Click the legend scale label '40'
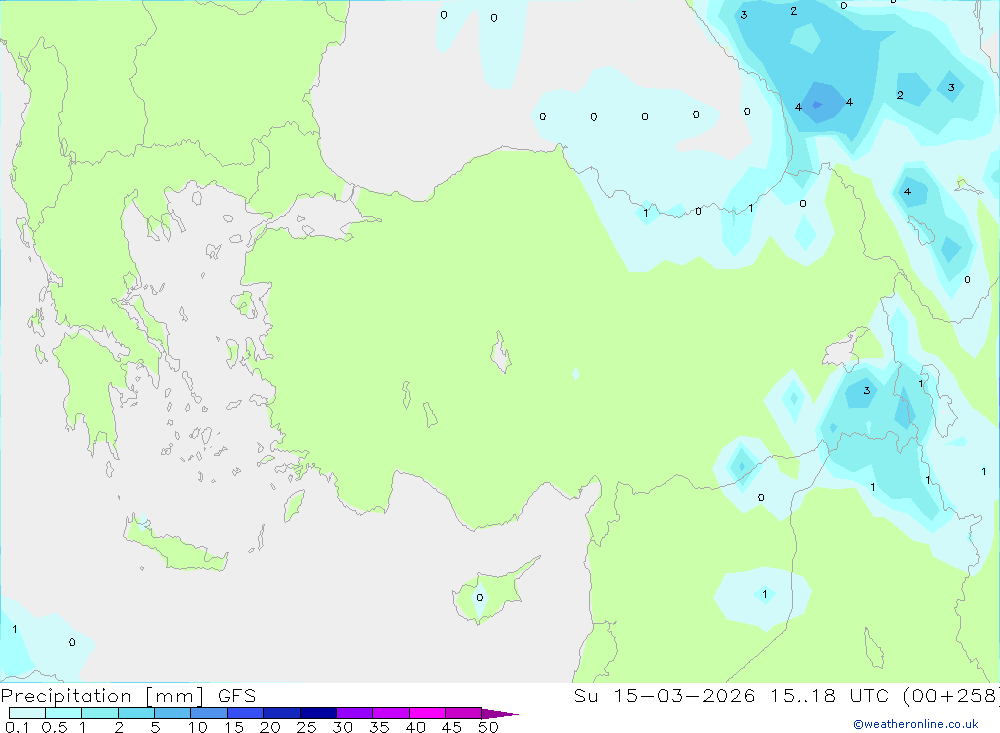This screenshot has height=733, width=1000. pyautogui.click(x=416, y=727)
